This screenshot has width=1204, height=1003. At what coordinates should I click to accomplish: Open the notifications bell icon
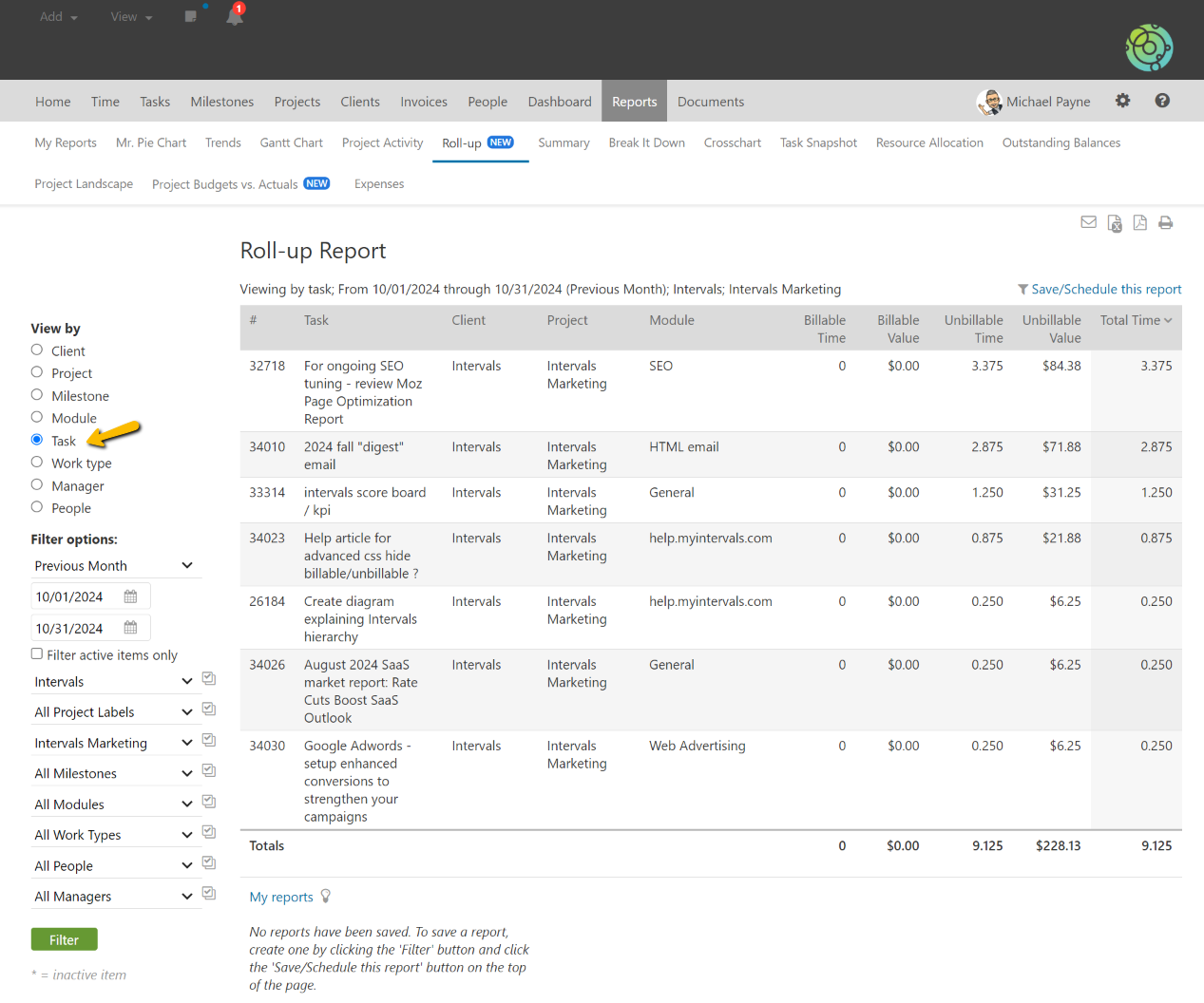click(235, 16)
